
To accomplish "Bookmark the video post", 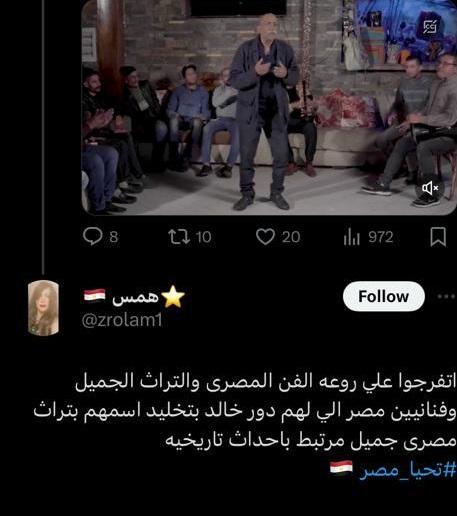I will click(x=438, y=237).
